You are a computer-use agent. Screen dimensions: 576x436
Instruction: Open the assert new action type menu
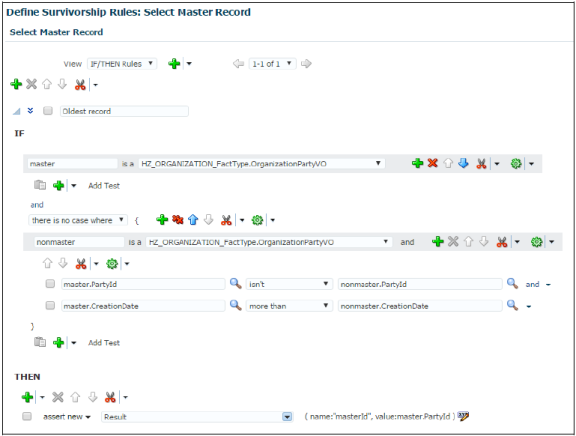67,417
